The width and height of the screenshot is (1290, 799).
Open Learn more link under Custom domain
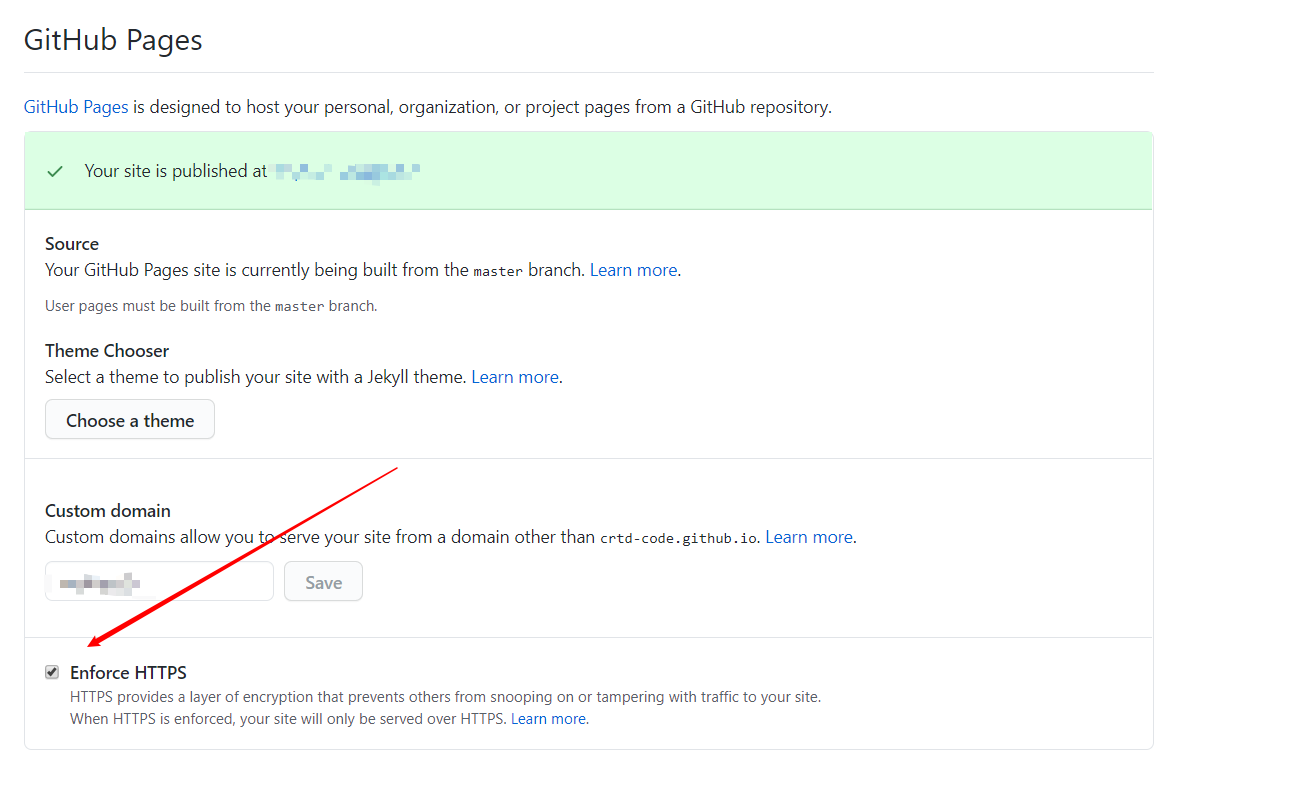(809, 537)
